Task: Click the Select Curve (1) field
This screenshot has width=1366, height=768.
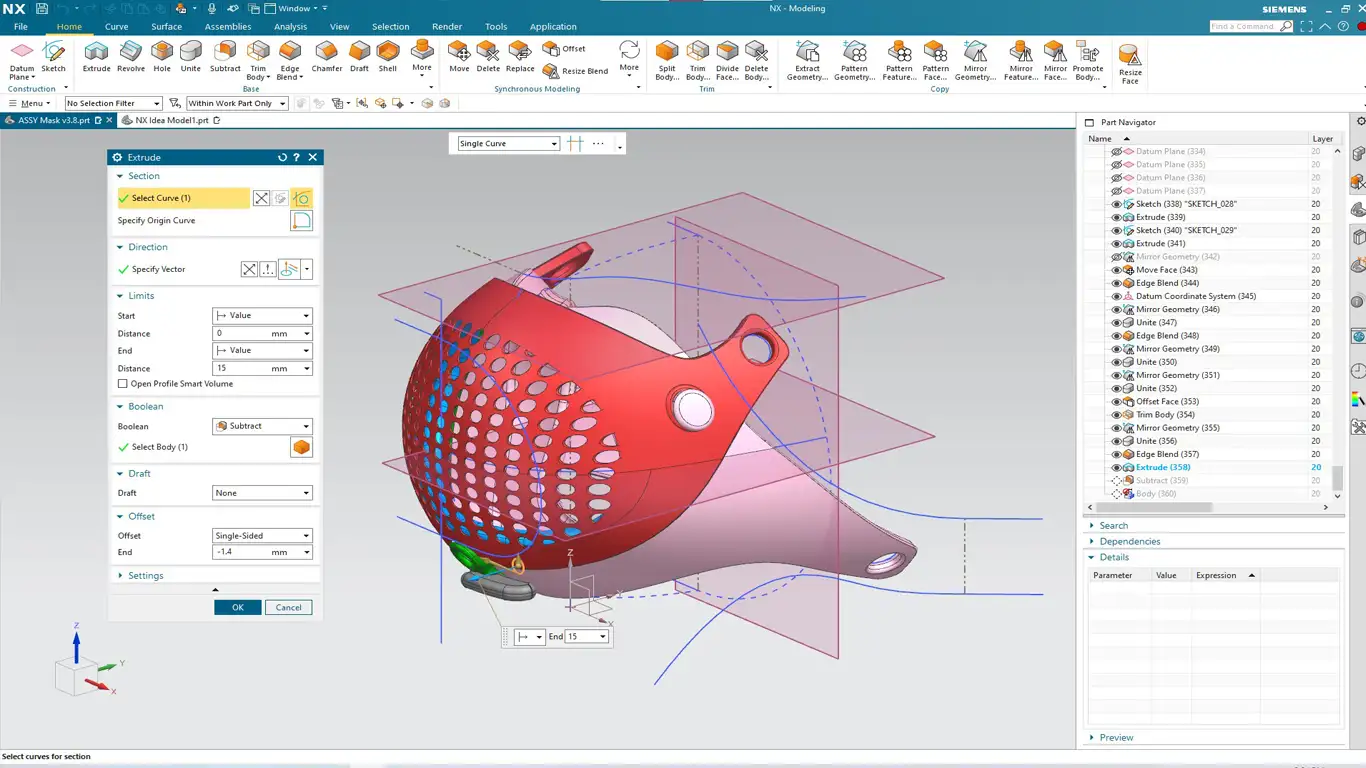Action: pyautogui.click(x=183, y=198)
